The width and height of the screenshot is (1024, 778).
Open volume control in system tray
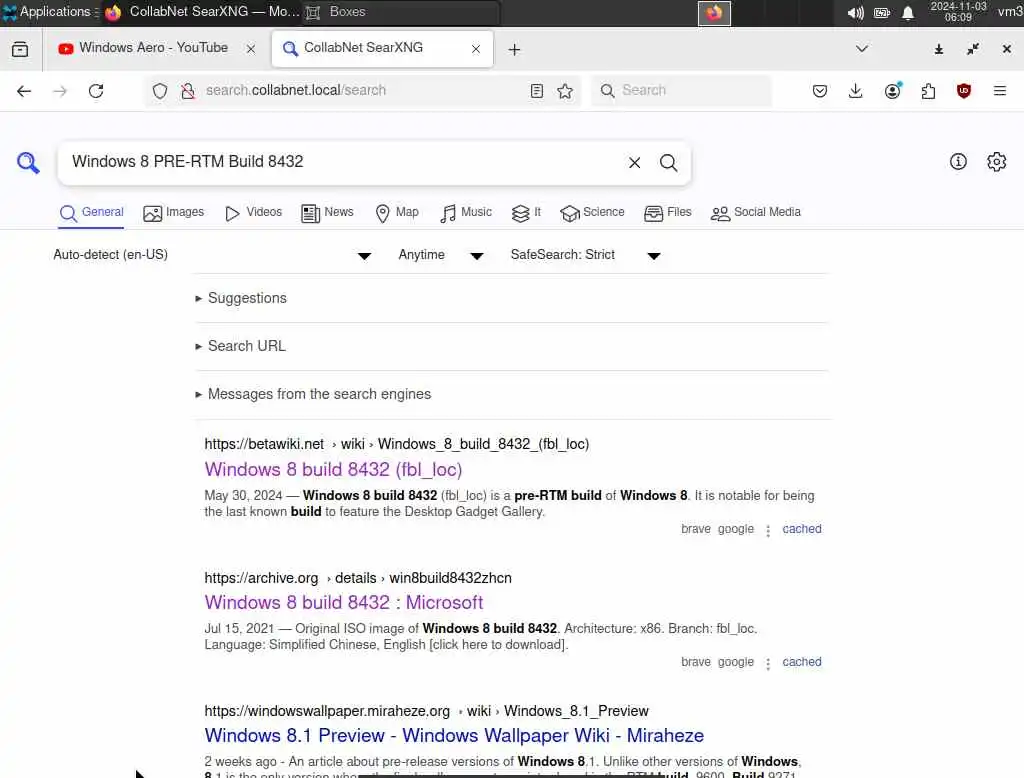[x=856, y=13]
